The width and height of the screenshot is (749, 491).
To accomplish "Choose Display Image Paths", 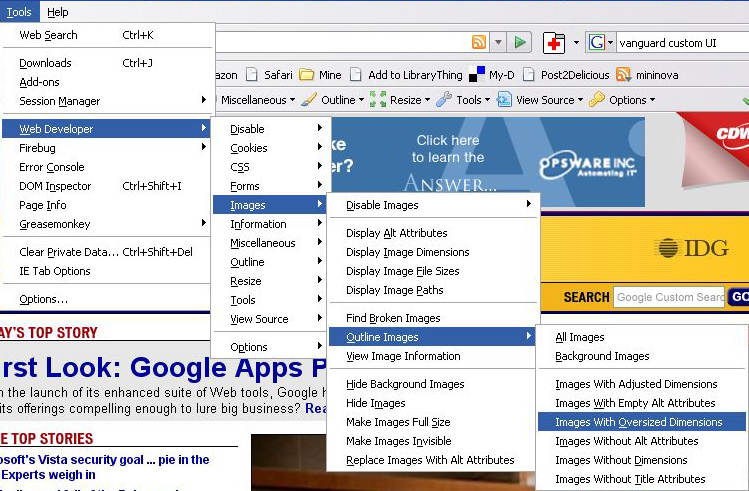I will point(433,290).
